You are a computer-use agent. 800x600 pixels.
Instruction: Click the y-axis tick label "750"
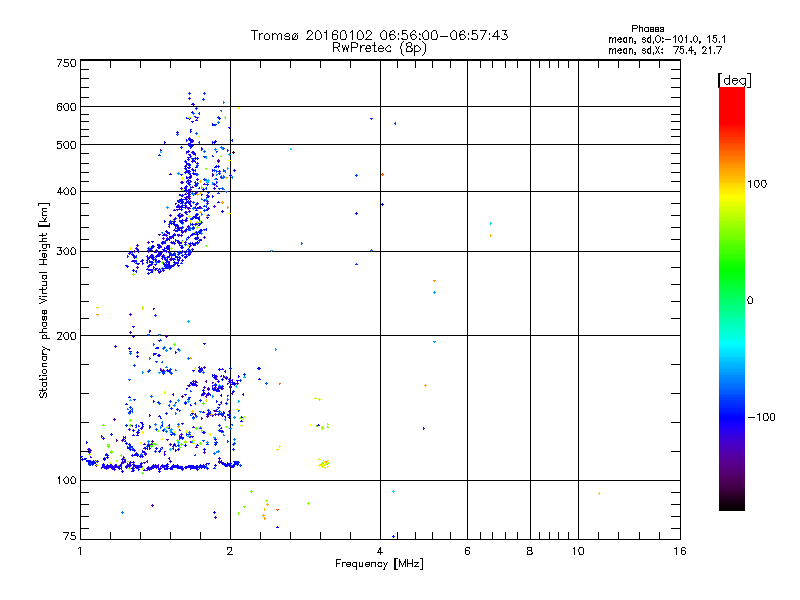click(x=66, y=63)
